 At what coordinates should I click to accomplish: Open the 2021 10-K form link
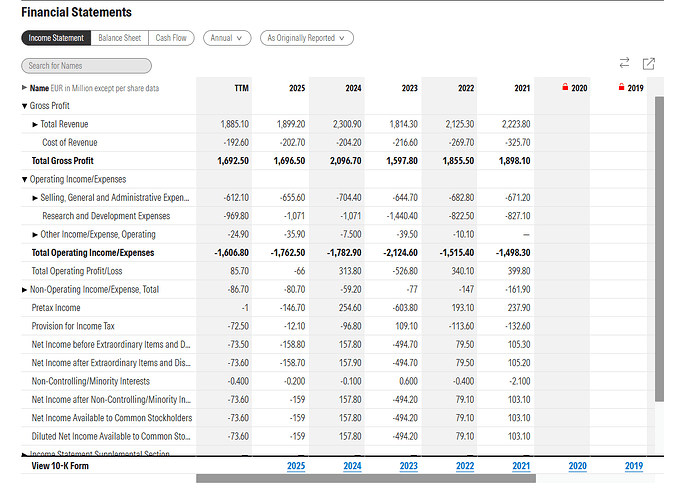click(521, 466)
